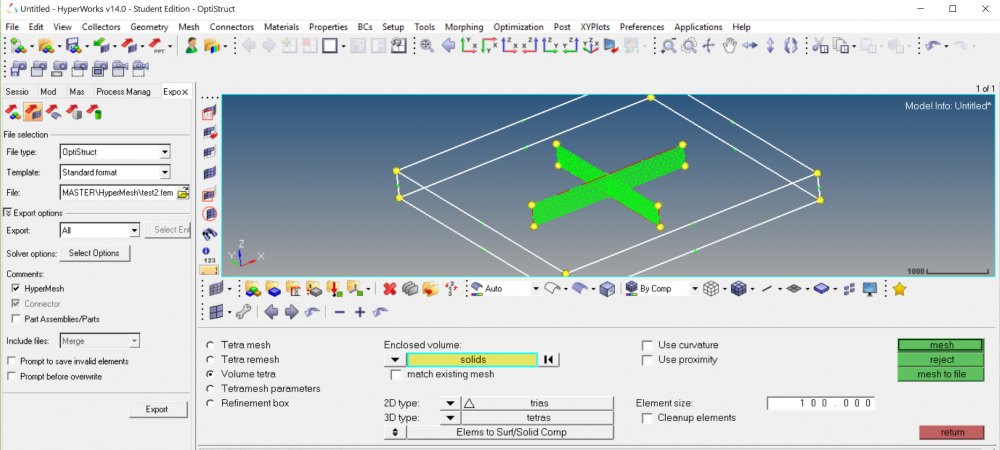This screenshot has height=450, width=1000.
Task: Click the reset selection icon beside solids
Action: 548,360
